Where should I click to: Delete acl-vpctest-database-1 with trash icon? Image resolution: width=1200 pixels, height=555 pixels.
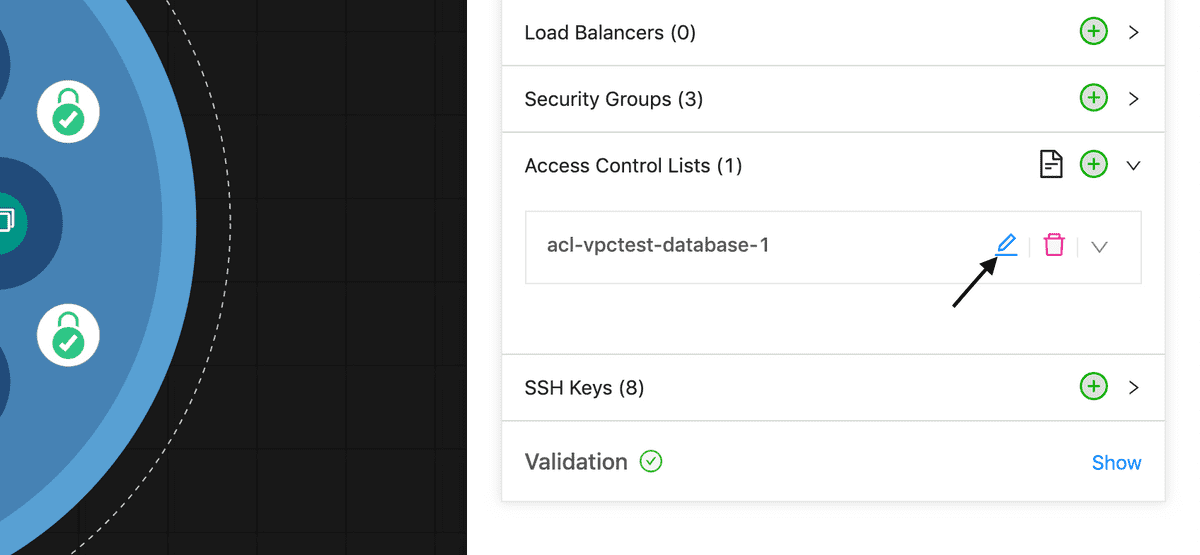point(1054,245)
